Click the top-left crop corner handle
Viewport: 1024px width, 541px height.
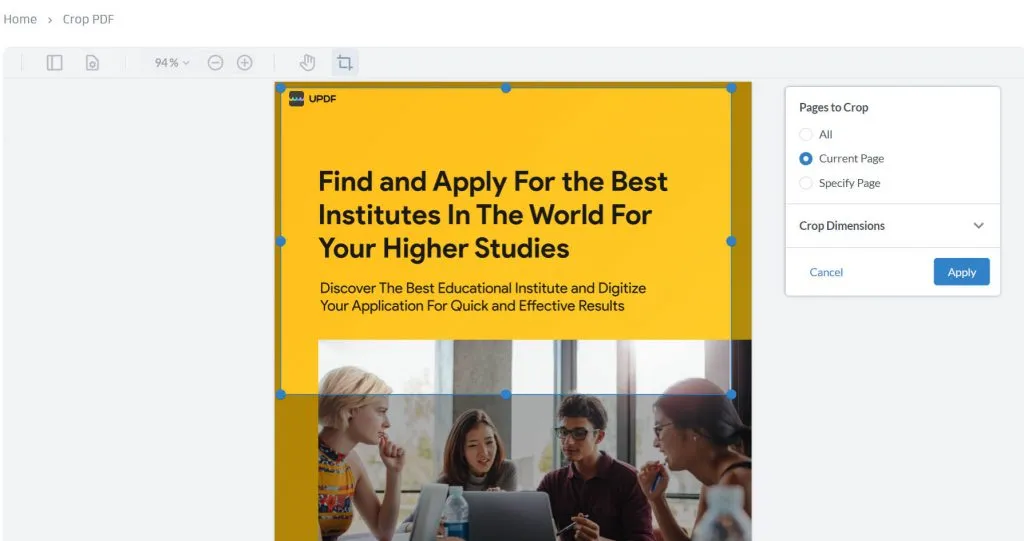(x=281, y=88)
